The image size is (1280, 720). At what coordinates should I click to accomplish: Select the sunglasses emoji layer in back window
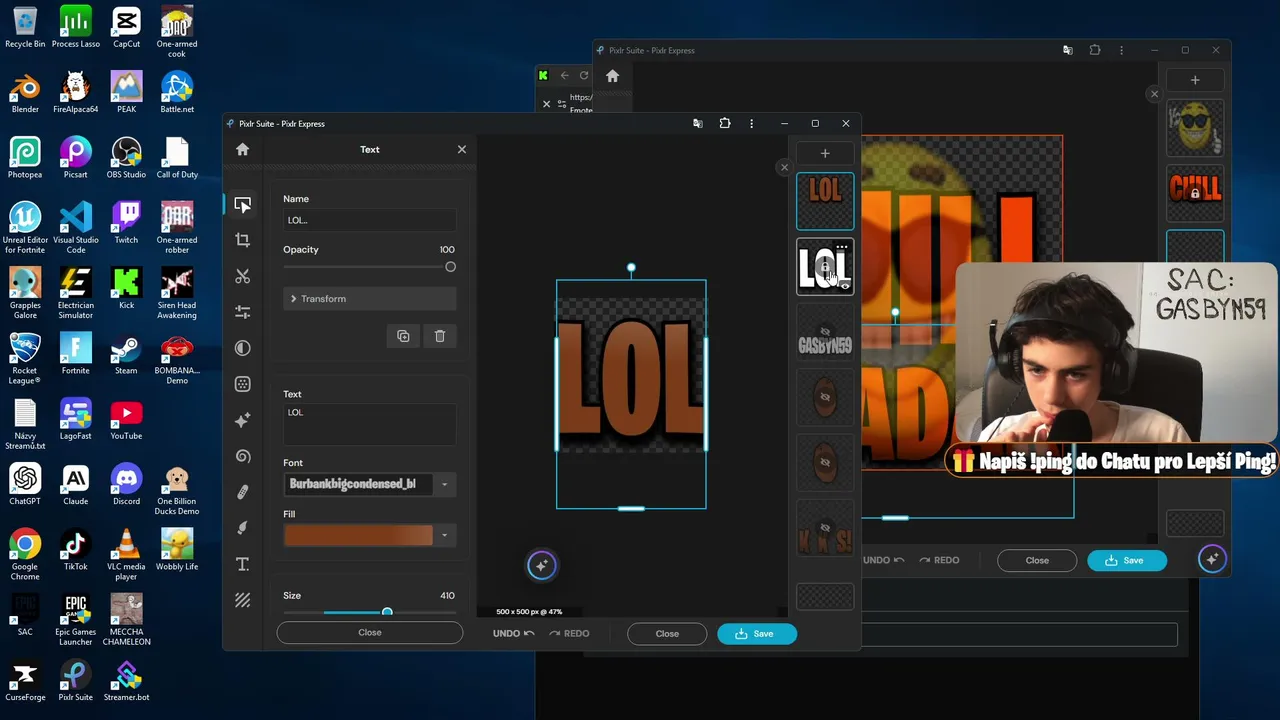1195,127
